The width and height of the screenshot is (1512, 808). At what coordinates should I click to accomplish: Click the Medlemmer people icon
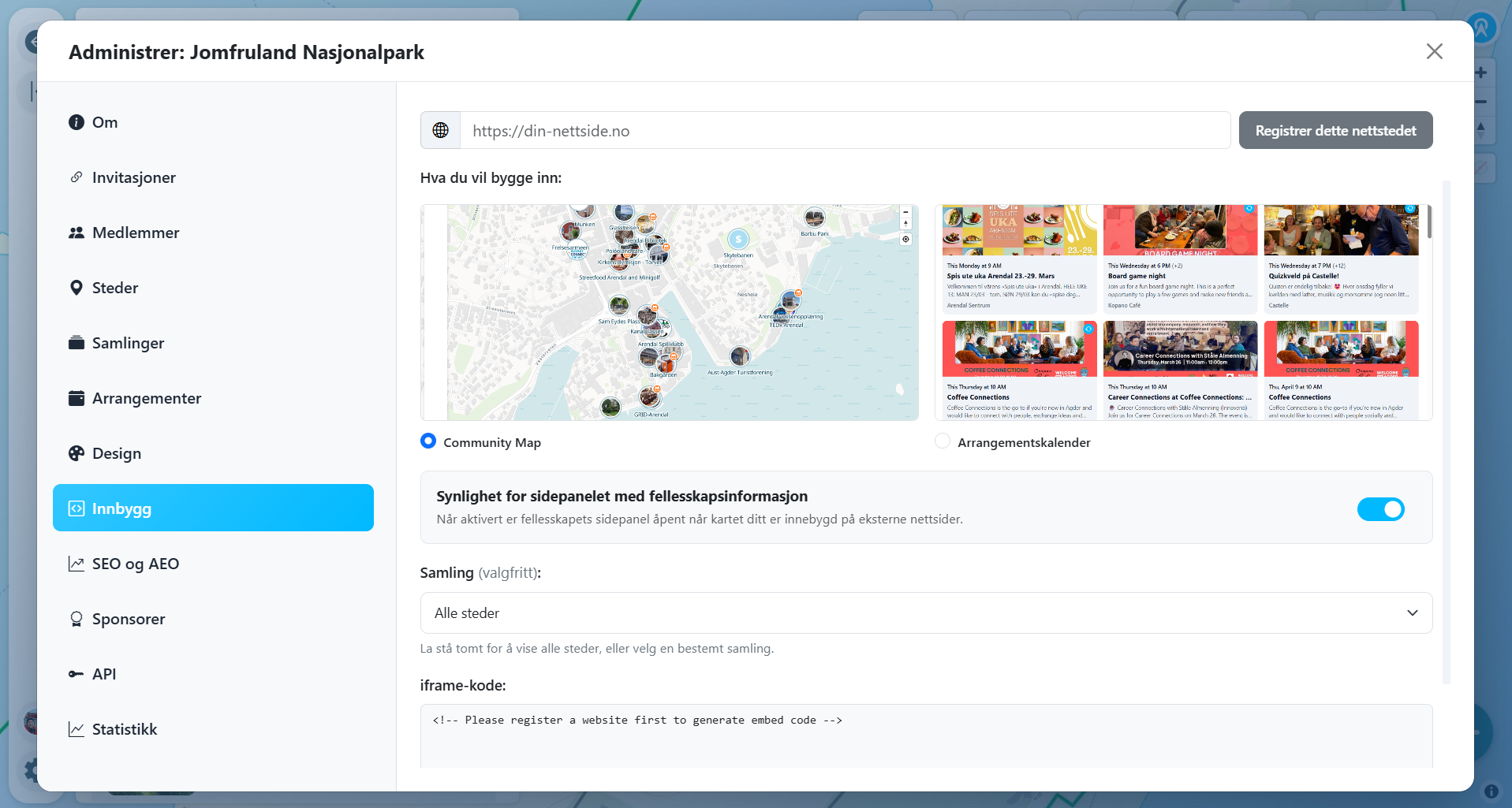pos(77,233)
